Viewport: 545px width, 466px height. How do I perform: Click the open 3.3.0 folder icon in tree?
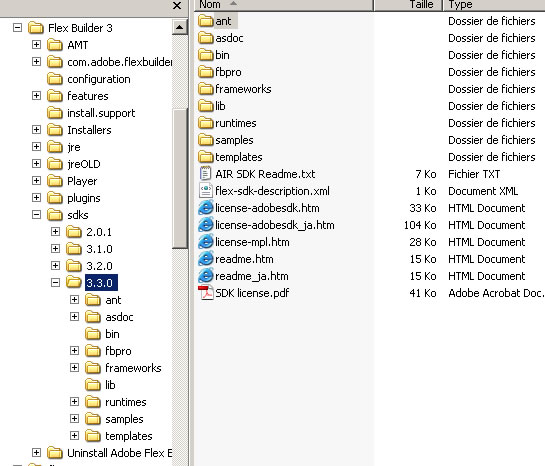(x=74, y=283)
